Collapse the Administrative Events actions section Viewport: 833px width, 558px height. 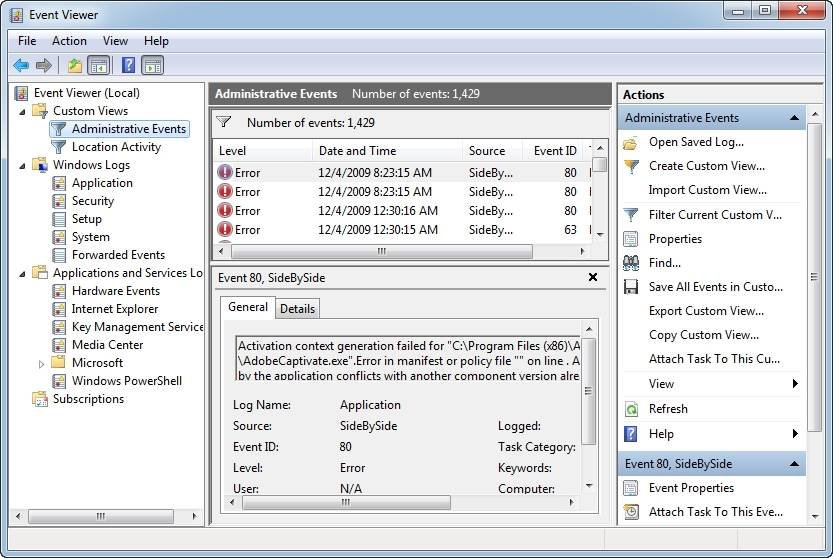click(795, 118)
